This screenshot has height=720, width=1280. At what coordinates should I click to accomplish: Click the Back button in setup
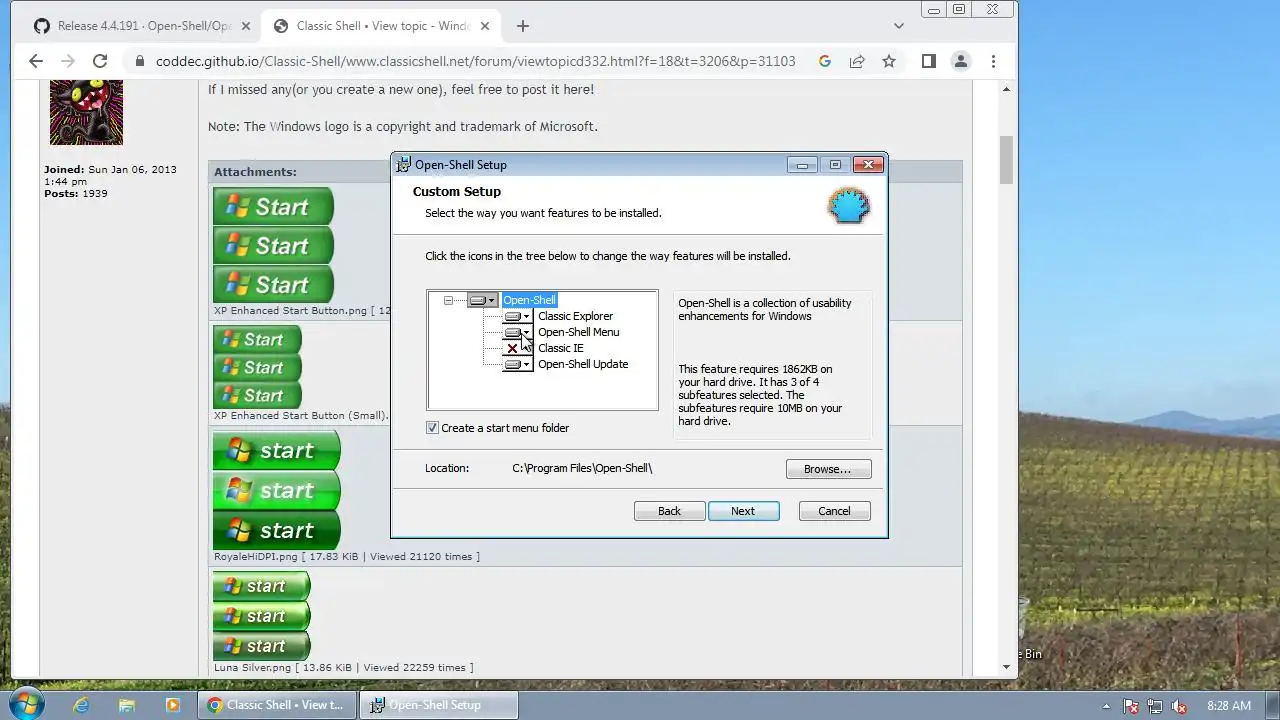pos(669,511)
